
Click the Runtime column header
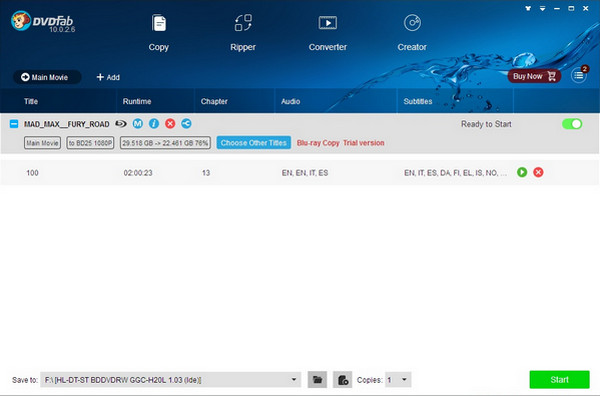137,101
